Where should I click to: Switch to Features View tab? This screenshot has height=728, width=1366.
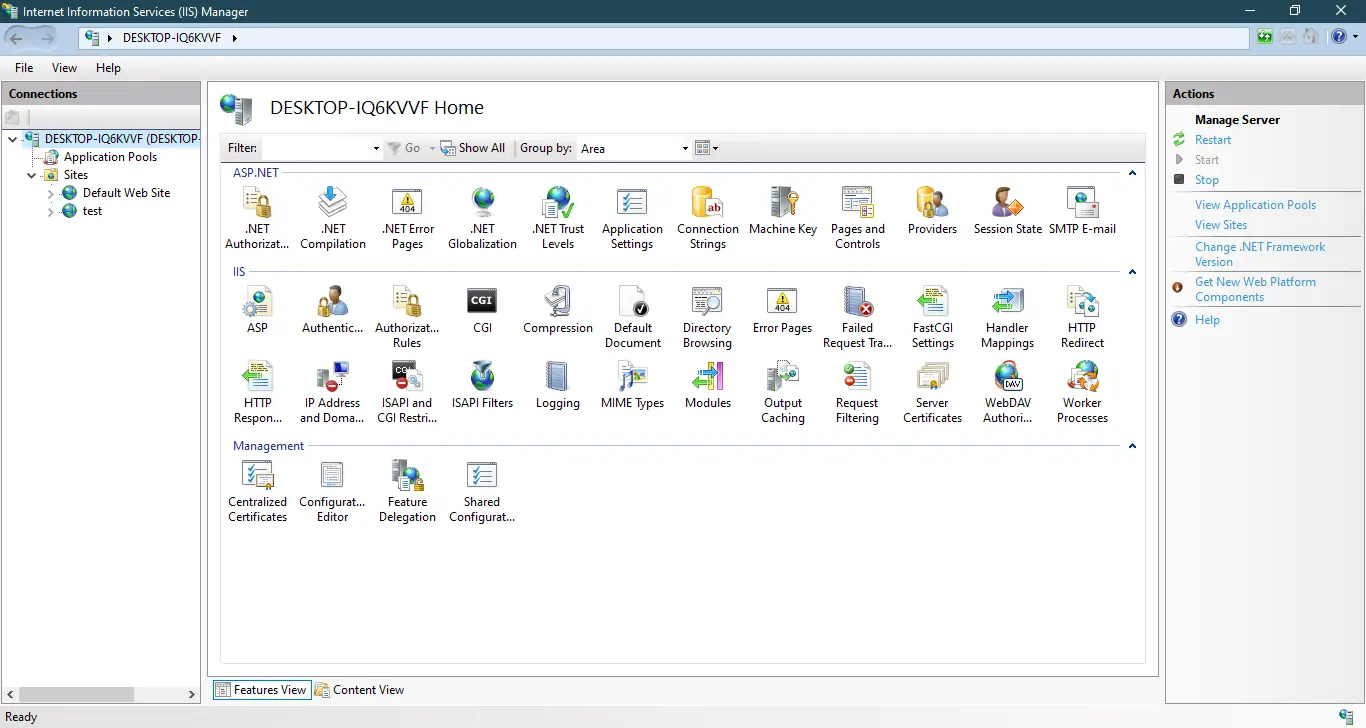click(260, 690)
